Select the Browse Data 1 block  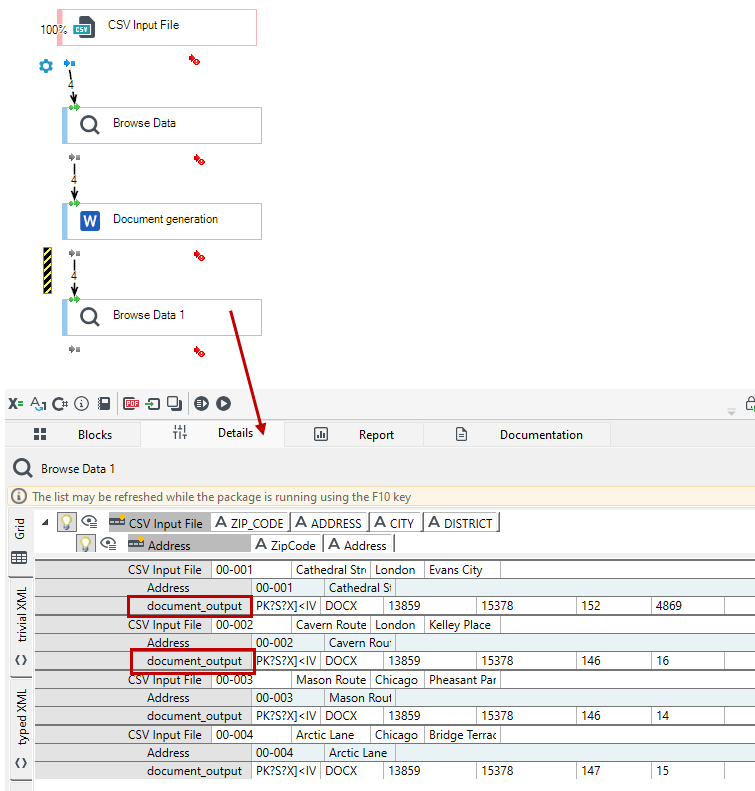162,317
